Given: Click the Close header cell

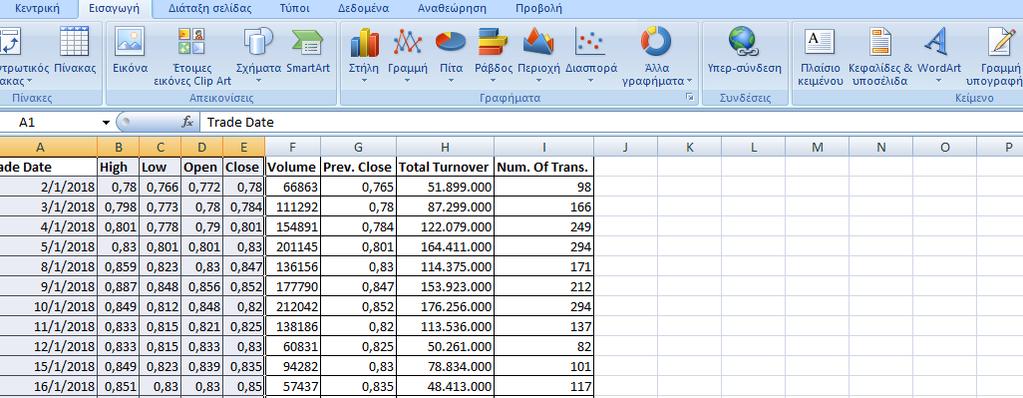Looking at the screenshot, I should click(243, 167).
